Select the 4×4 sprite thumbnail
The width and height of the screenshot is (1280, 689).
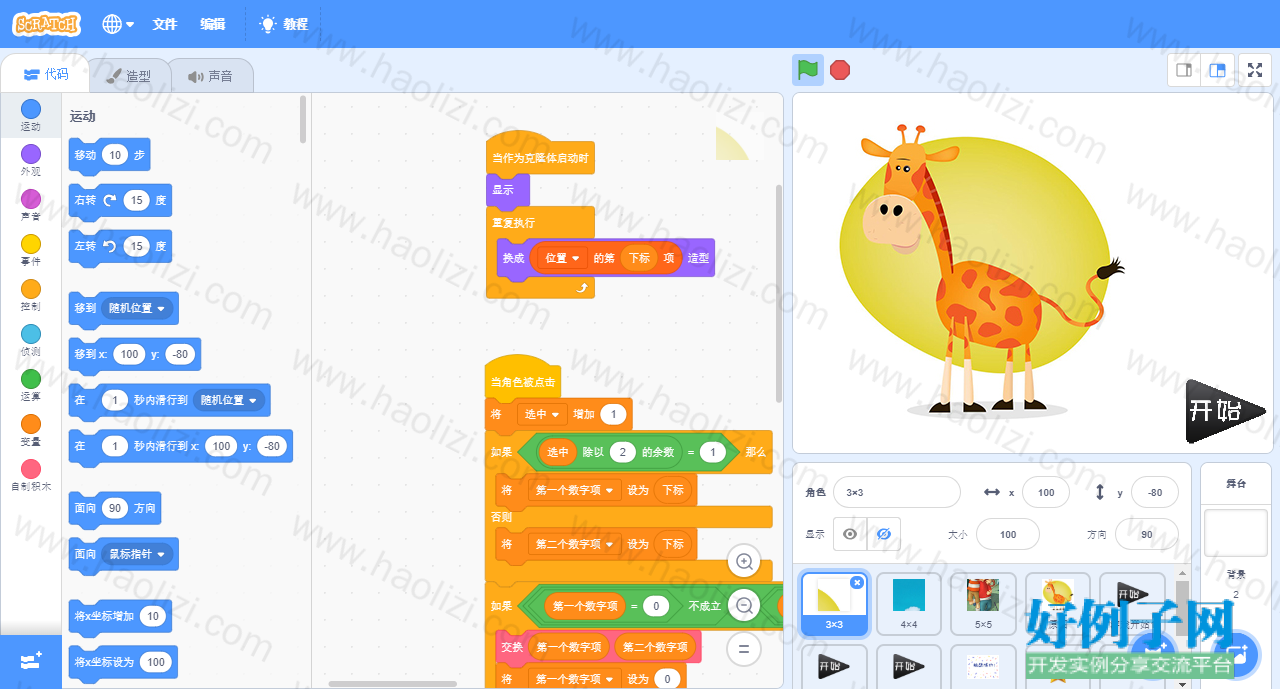[x=909, y=603]
